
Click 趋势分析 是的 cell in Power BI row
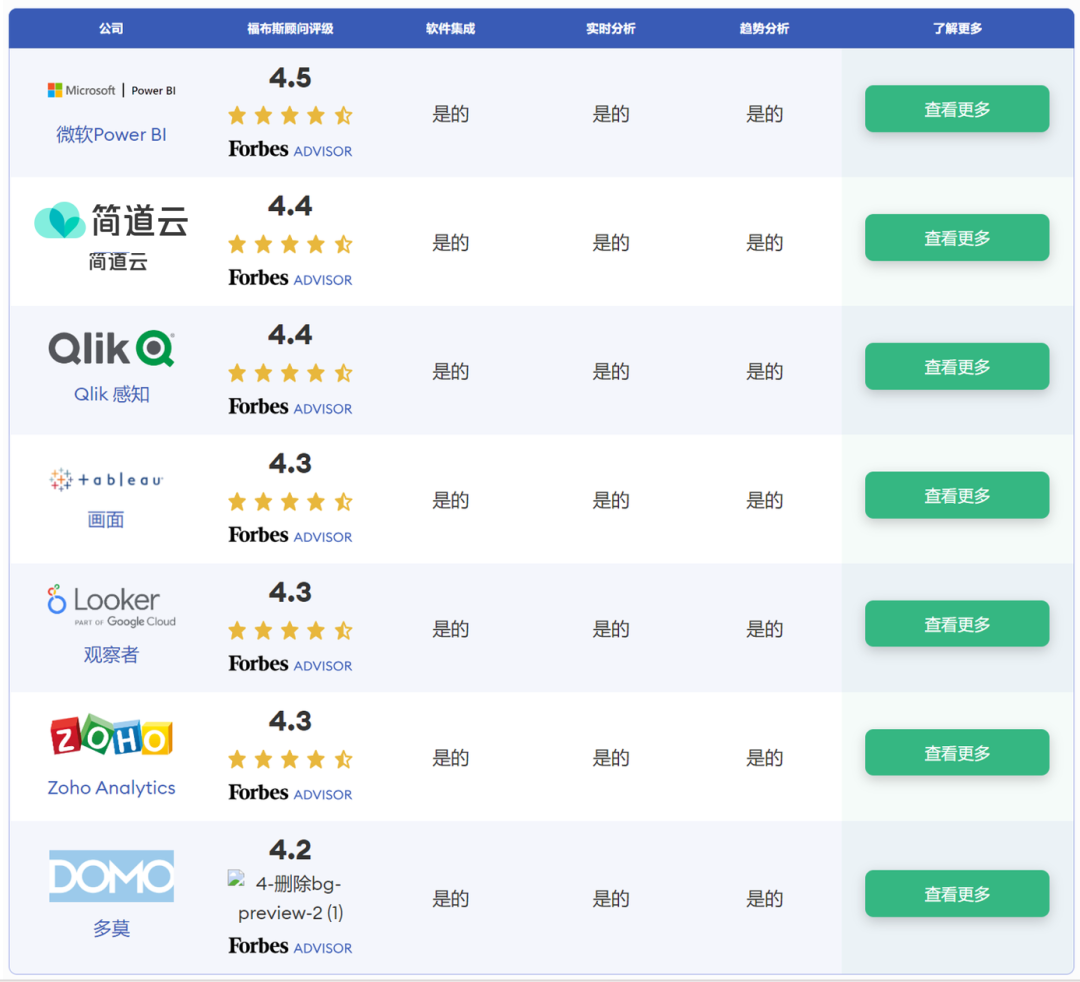(765, 114)
